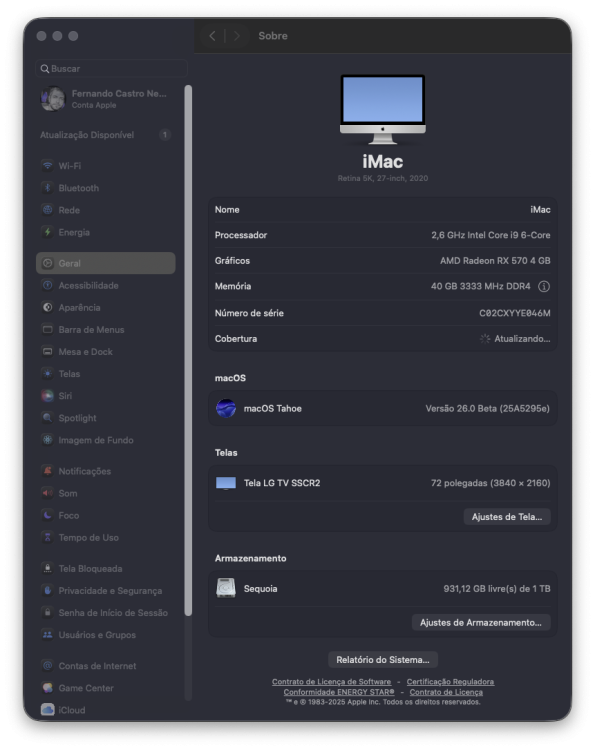Open the Som speaker icon
The image size is (595, 750).
pyautogui.click(x=47, y=493)
